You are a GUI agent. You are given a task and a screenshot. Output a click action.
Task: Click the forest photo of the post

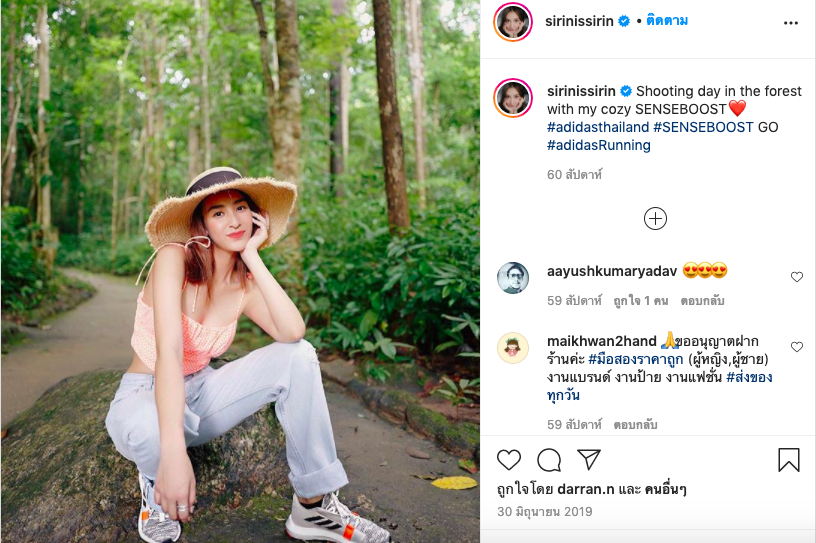[x=240, y=271]
